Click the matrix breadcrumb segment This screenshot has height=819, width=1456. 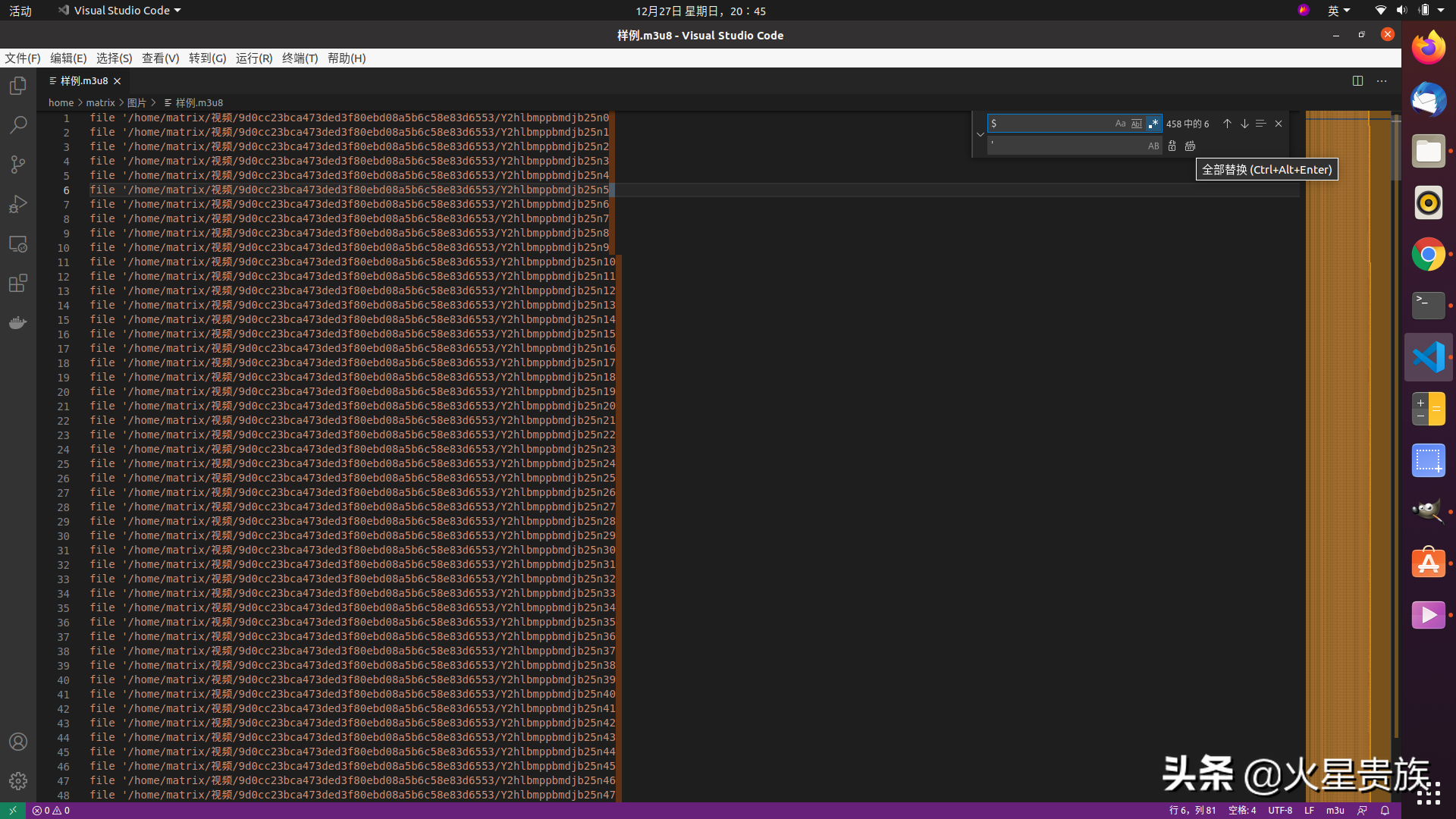(100, 103)
